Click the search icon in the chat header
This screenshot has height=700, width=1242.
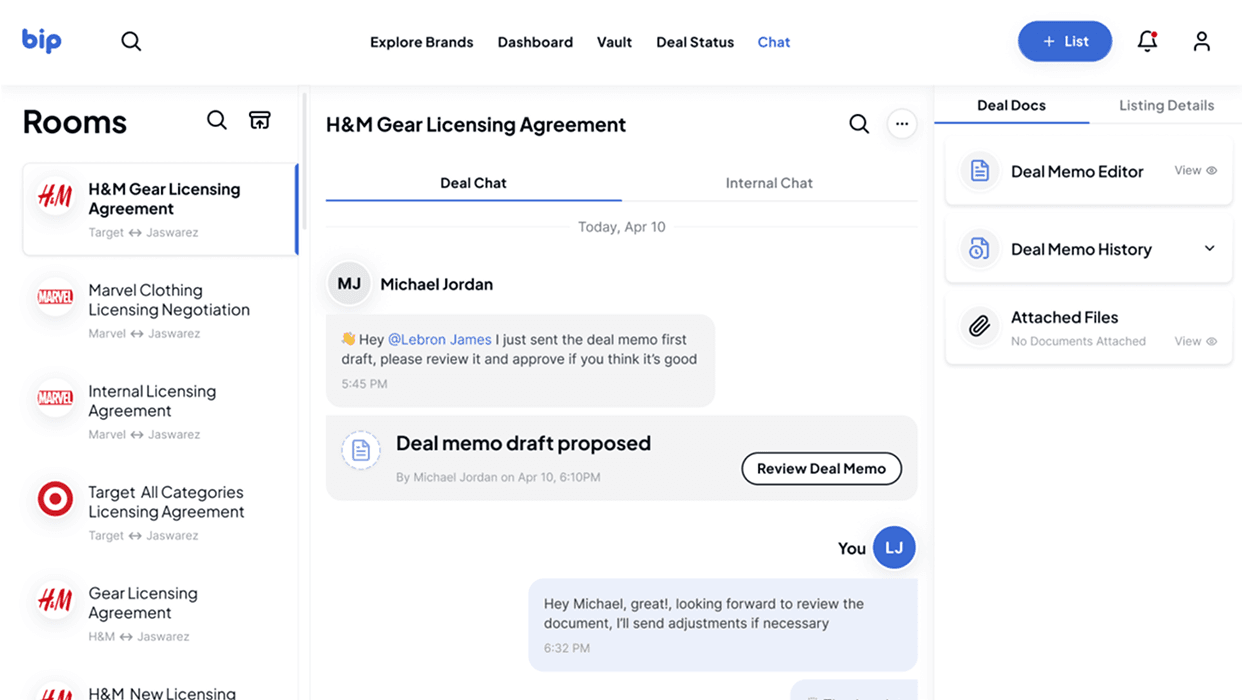(x=858, y=124)
